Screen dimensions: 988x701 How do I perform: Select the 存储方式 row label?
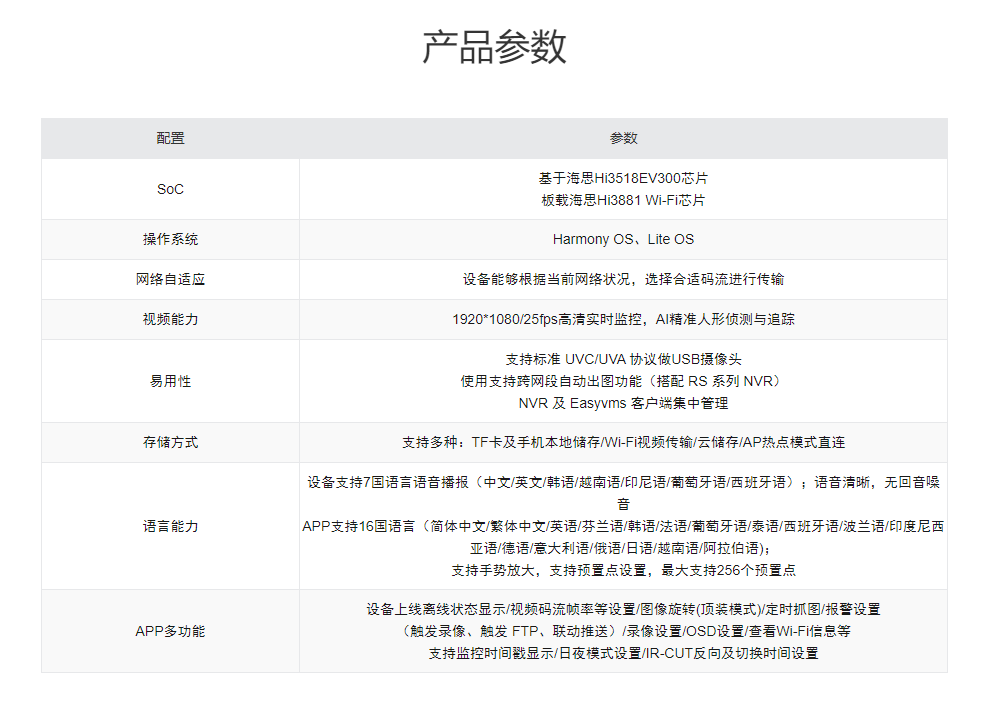click(x=169, y=441)
